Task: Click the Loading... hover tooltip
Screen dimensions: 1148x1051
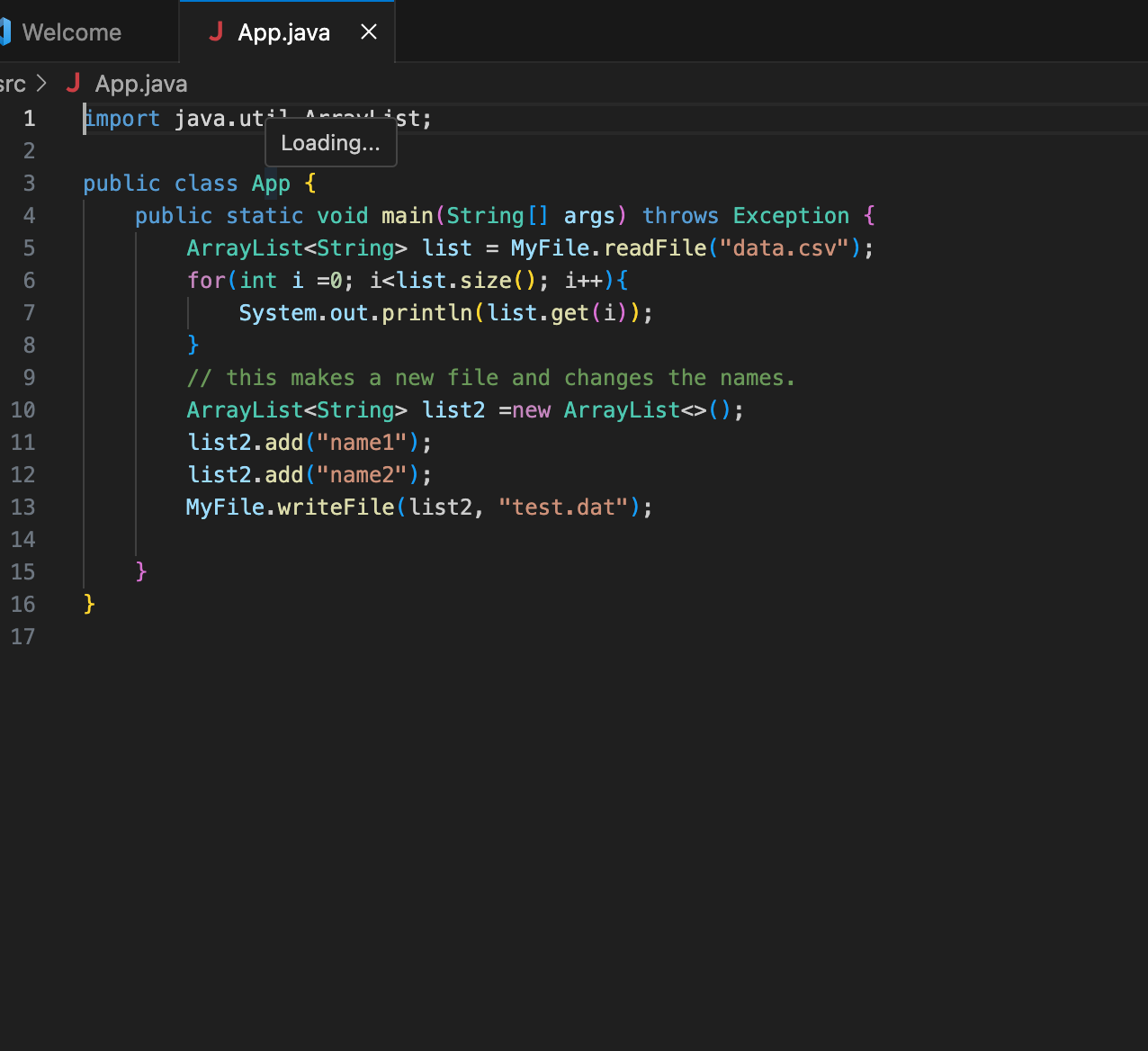Action: point(331,143)
